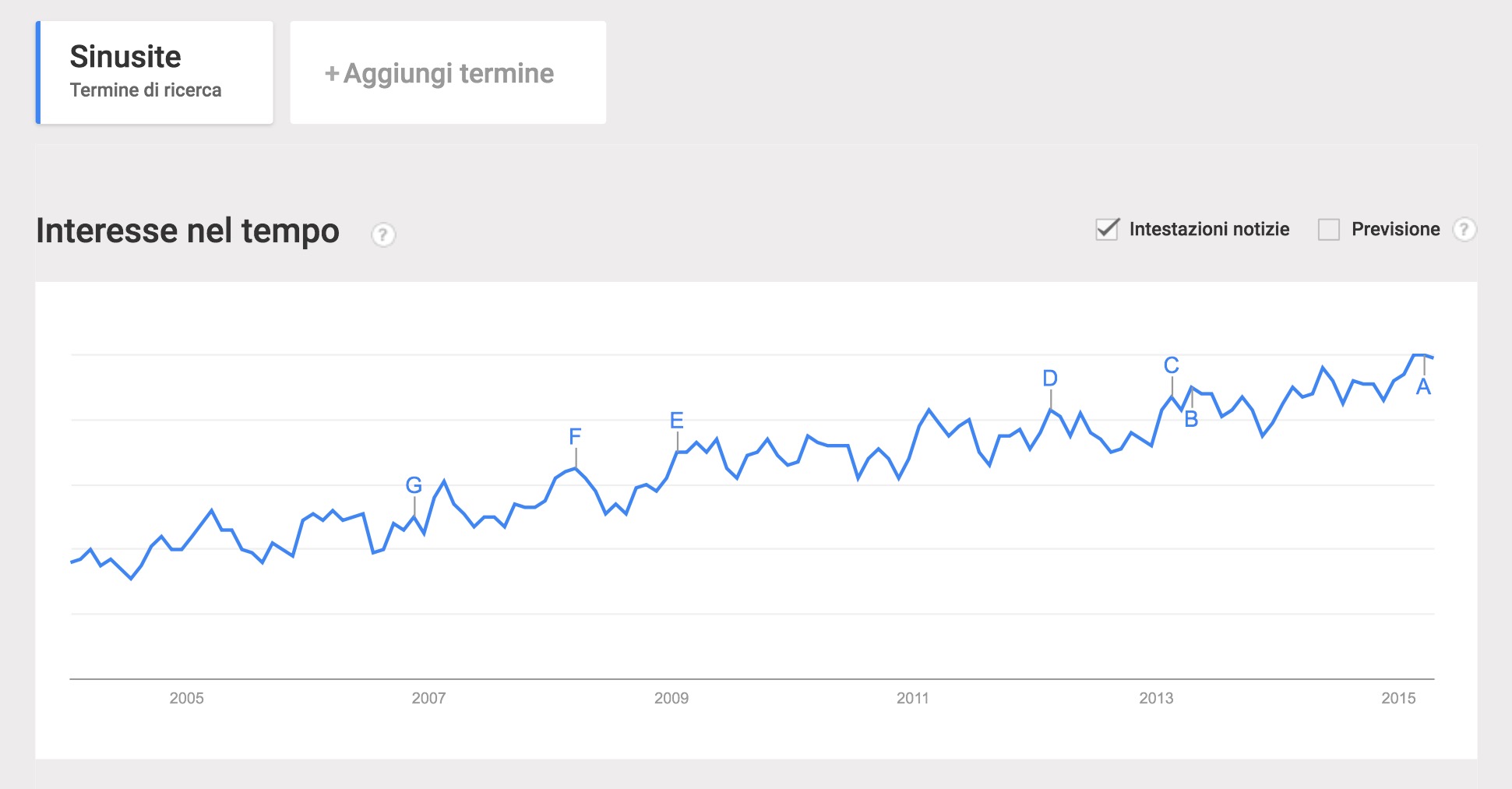
Task: Select the 2011 axis label
Action: click(x=913, y=698)
